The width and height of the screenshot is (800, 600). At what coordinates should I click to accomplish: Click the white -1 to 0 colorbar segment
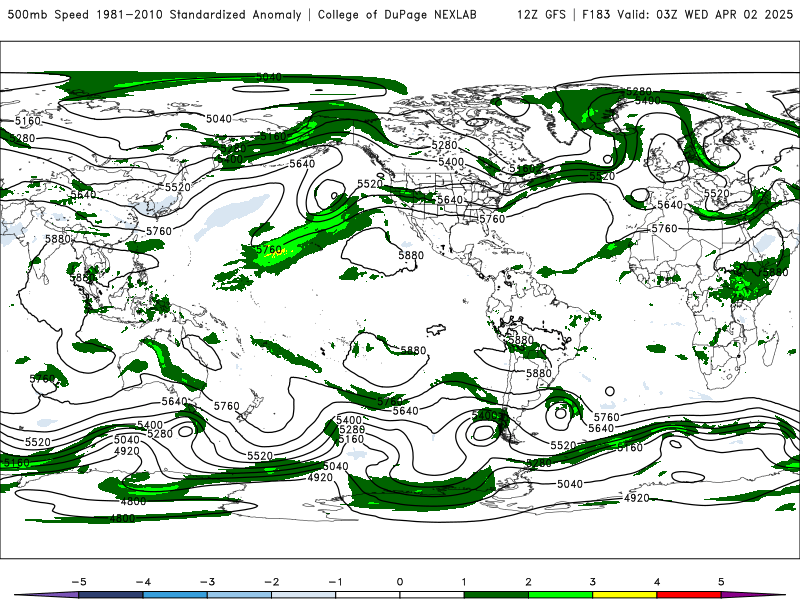(x=368, y=595)
